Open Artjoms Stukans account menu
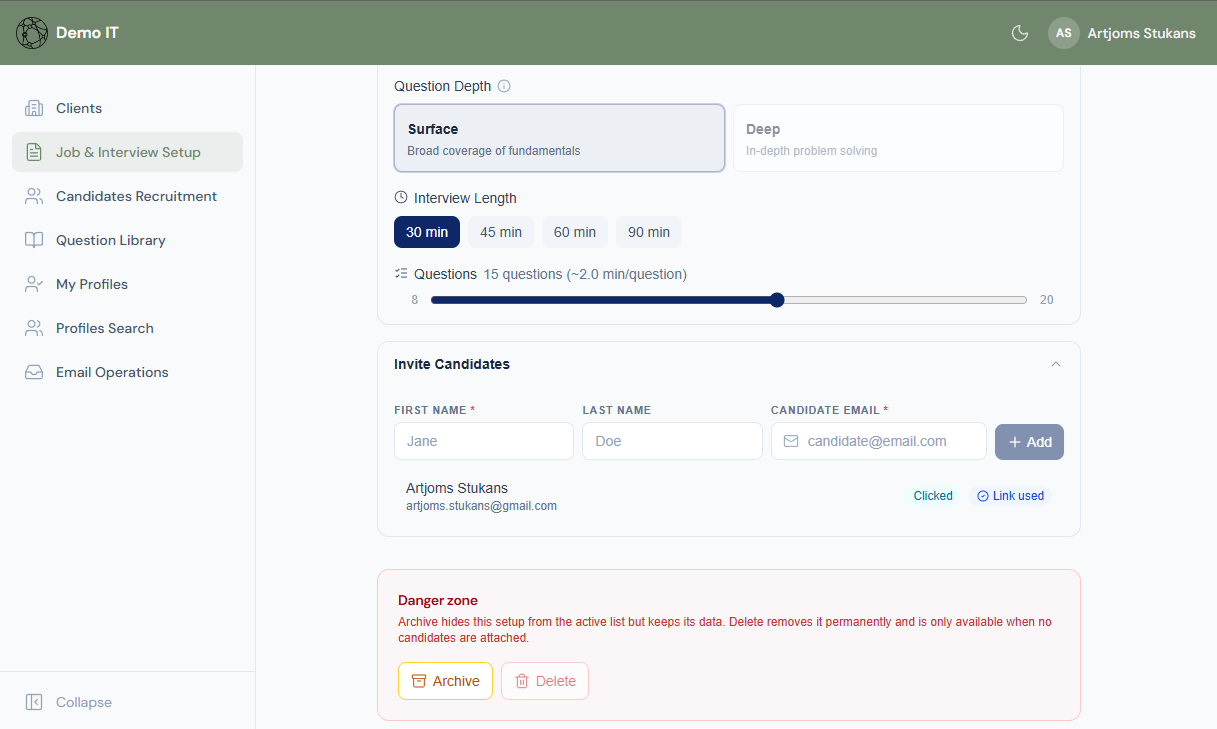Screen dimensions: 1217x729 click(1122, 33)
